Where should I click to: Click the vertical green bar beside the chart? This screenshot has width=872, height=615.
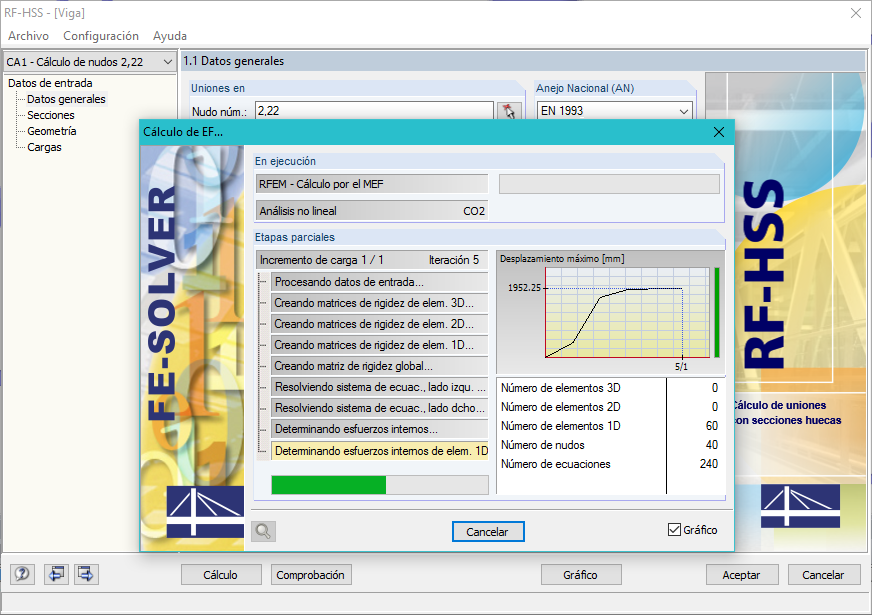click(717, 313)
